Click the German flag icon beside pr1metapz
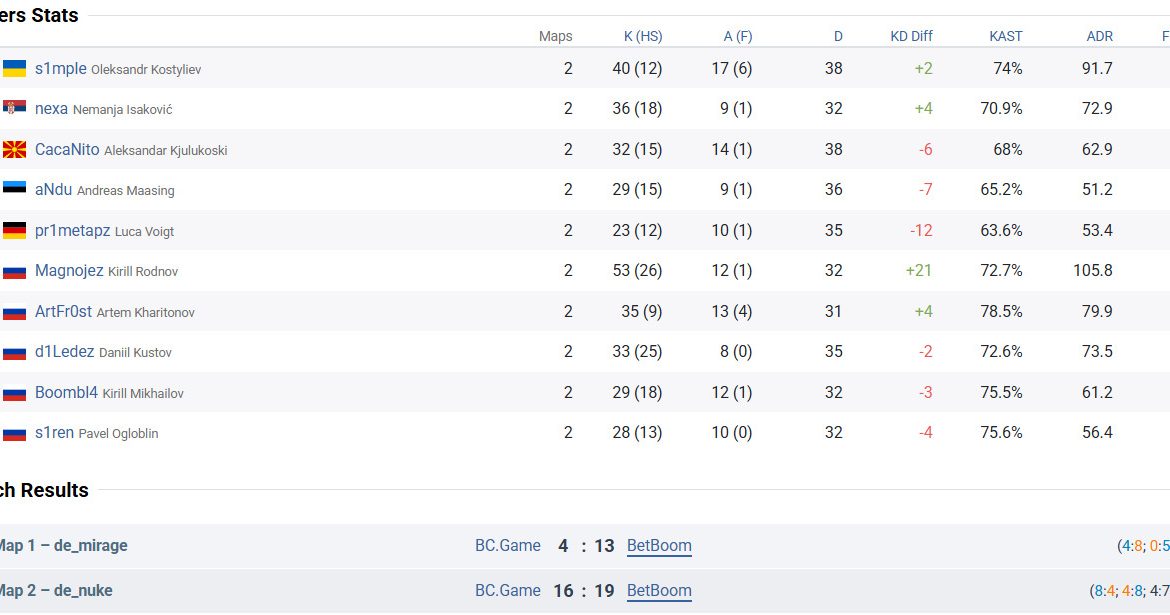Image resolution: width=1170 pixels, height=615 pixels. click(x=14, y=231)
